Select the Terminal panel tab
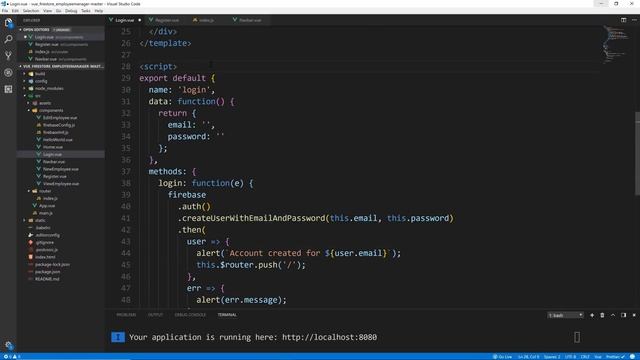The height and width of the screenshot is (360, 640). pos(227,315)
